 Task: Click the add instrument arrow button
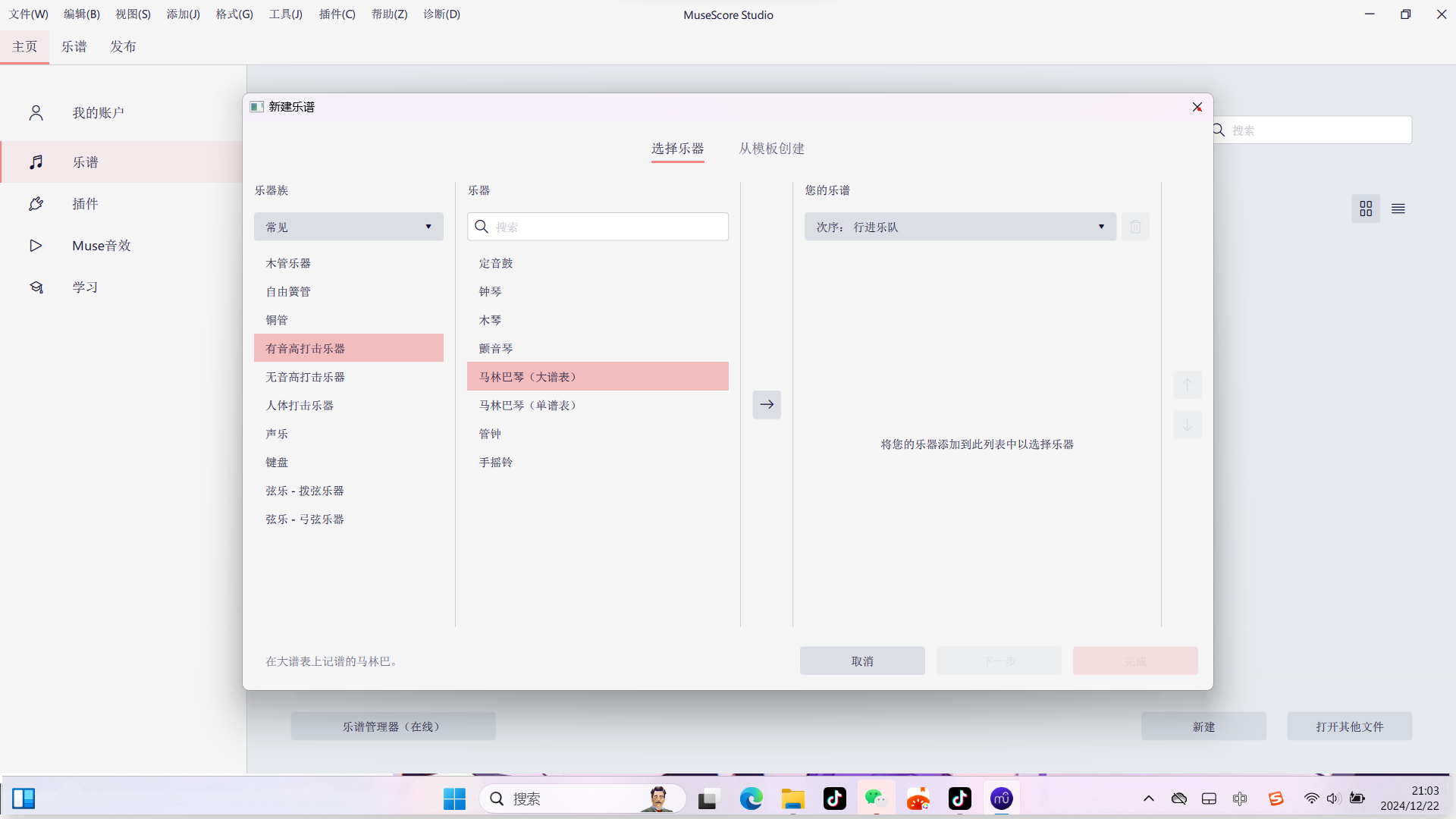click(x=767, y=404)
